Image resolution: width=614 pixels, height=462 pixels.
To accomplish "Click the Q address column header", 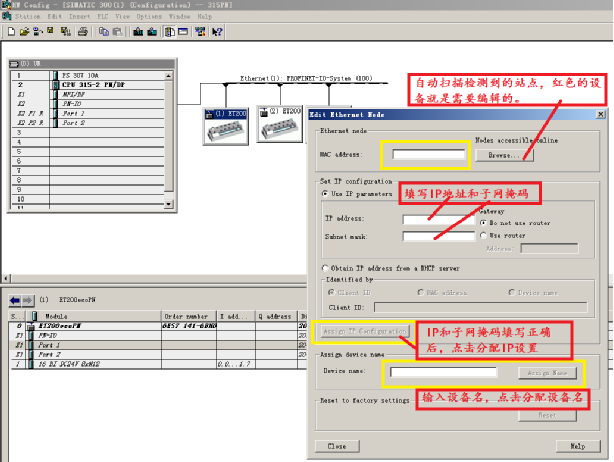I will tap(277, 316).
